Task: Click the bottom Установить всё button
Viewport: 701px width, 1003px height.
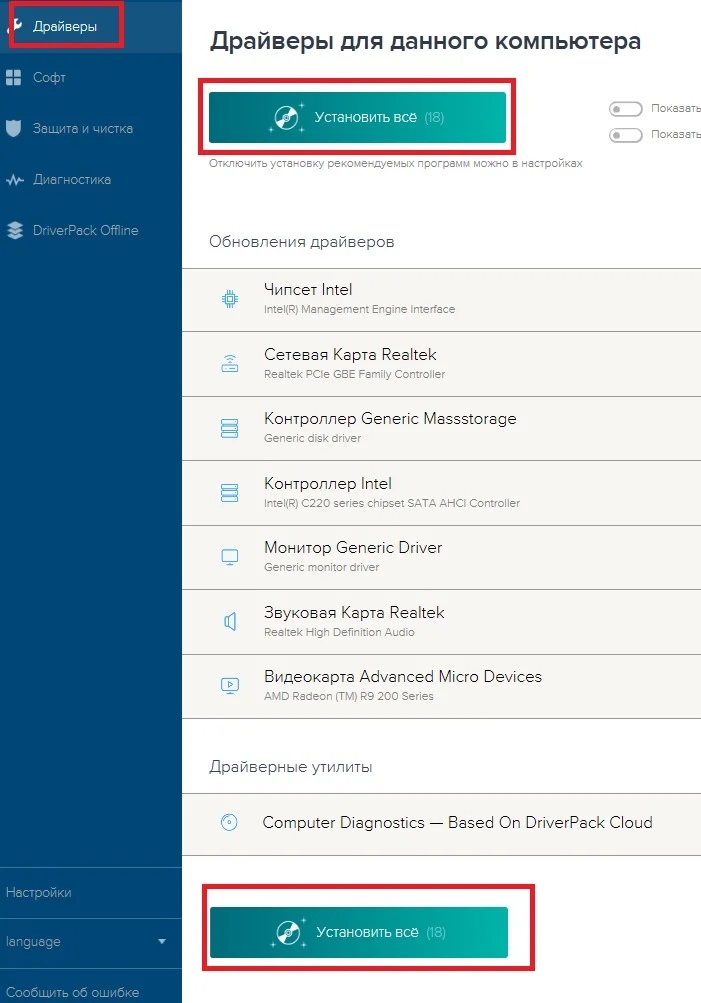Action: (358, 932)
